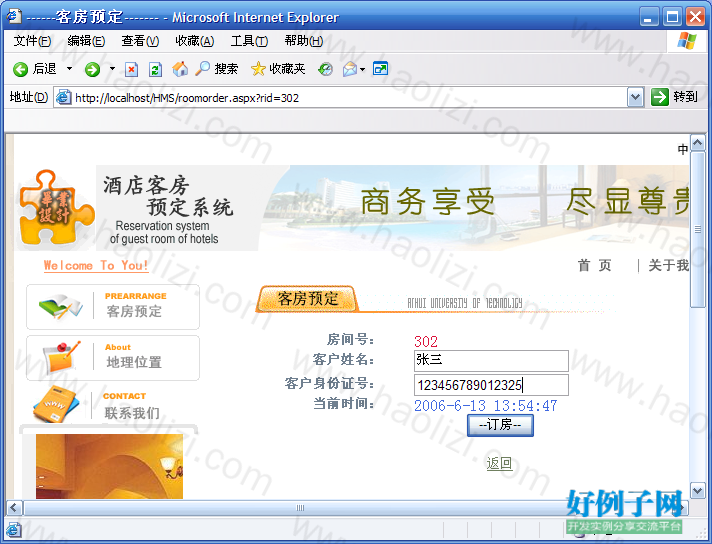Click the Mail envelope icon
This screenshot has height=544, width=712.
350,69
